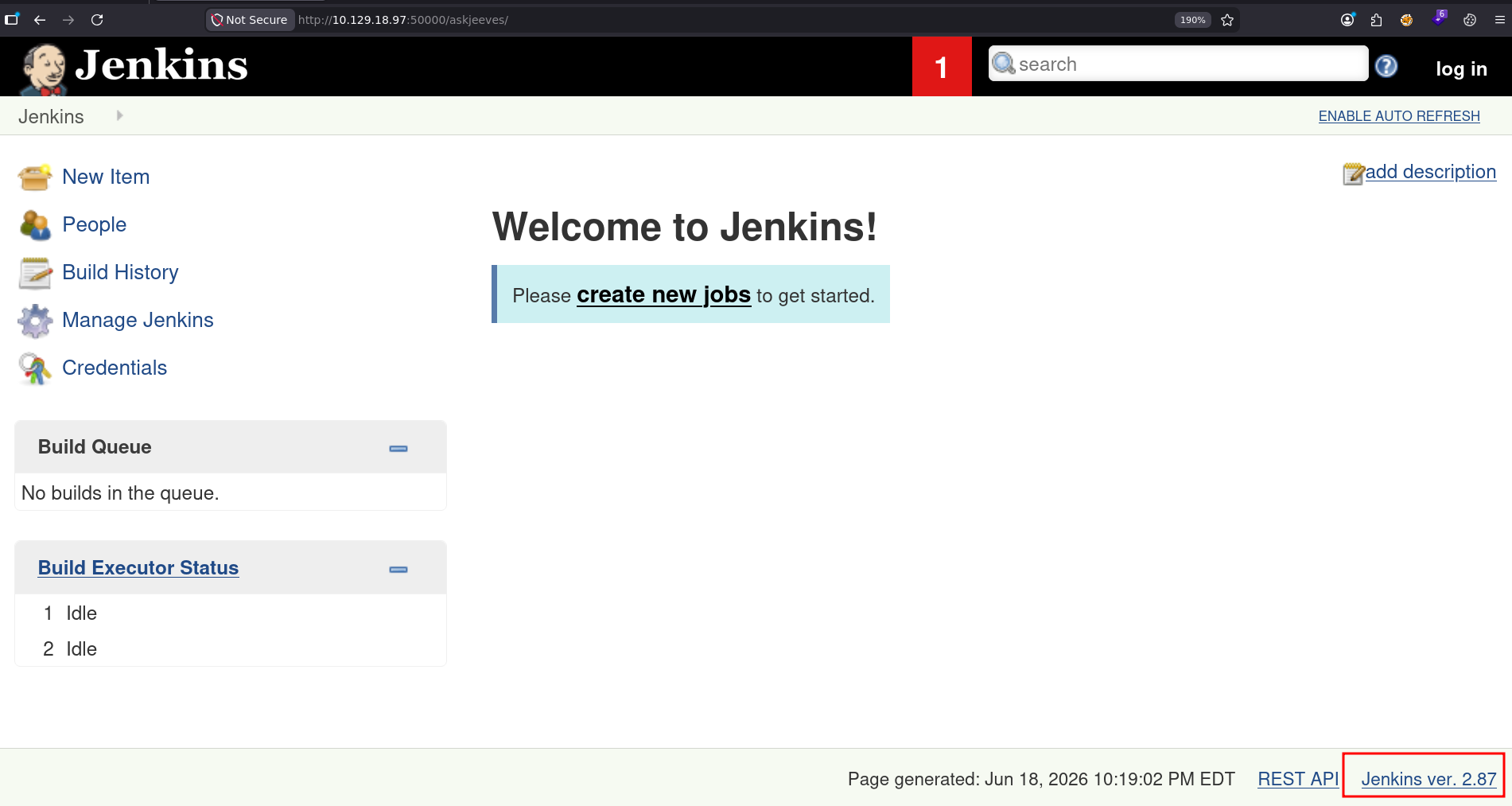Screen dimensions: 1512x806
Task: Follow the create new jobs link
Action: pos(663,295)
